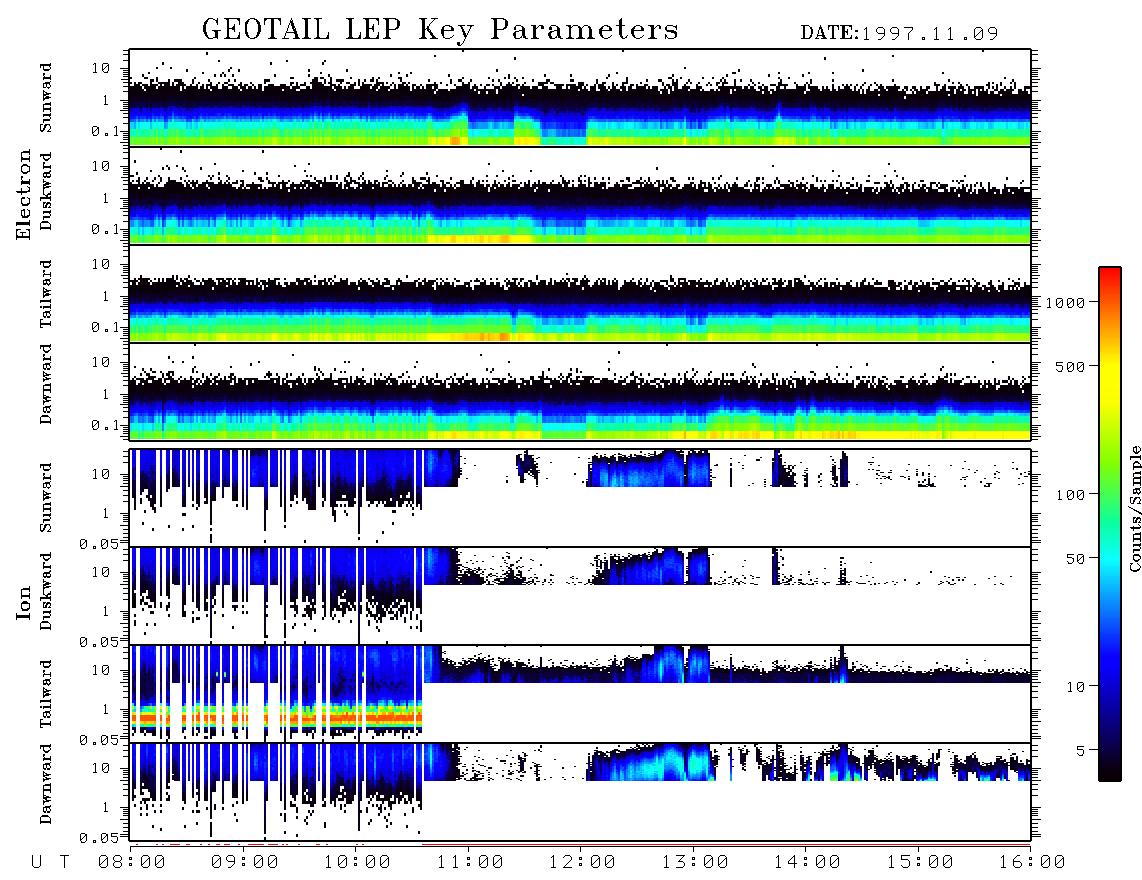
Task: Click the Ion Dawnward axis label
Action: point(45,784)
